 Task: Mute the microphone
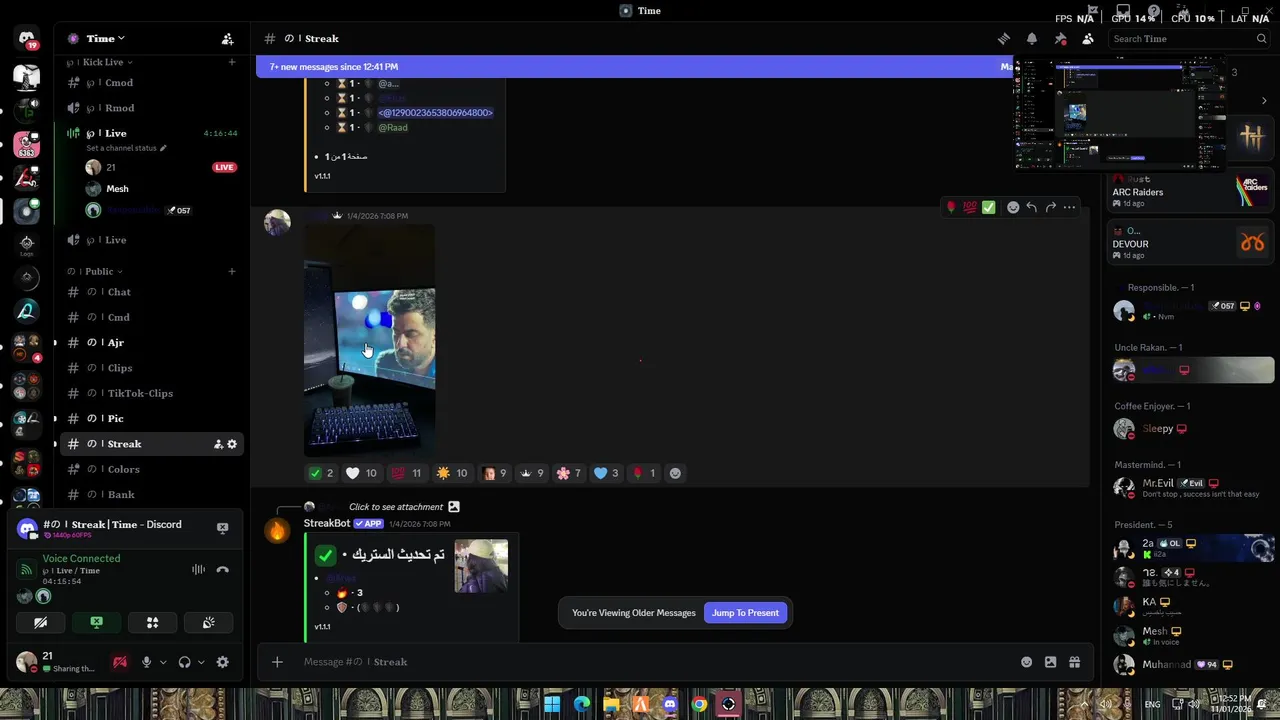(147, 662)
